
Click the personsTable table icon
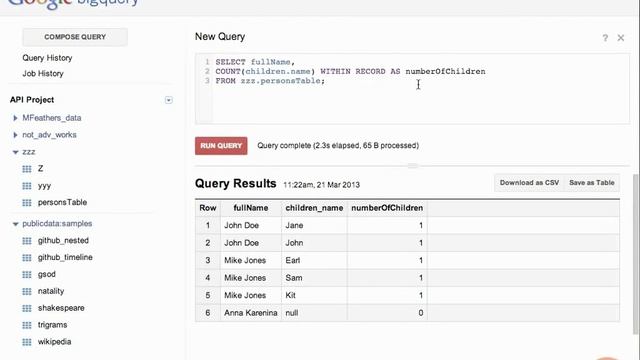click(x=27, y=202)
